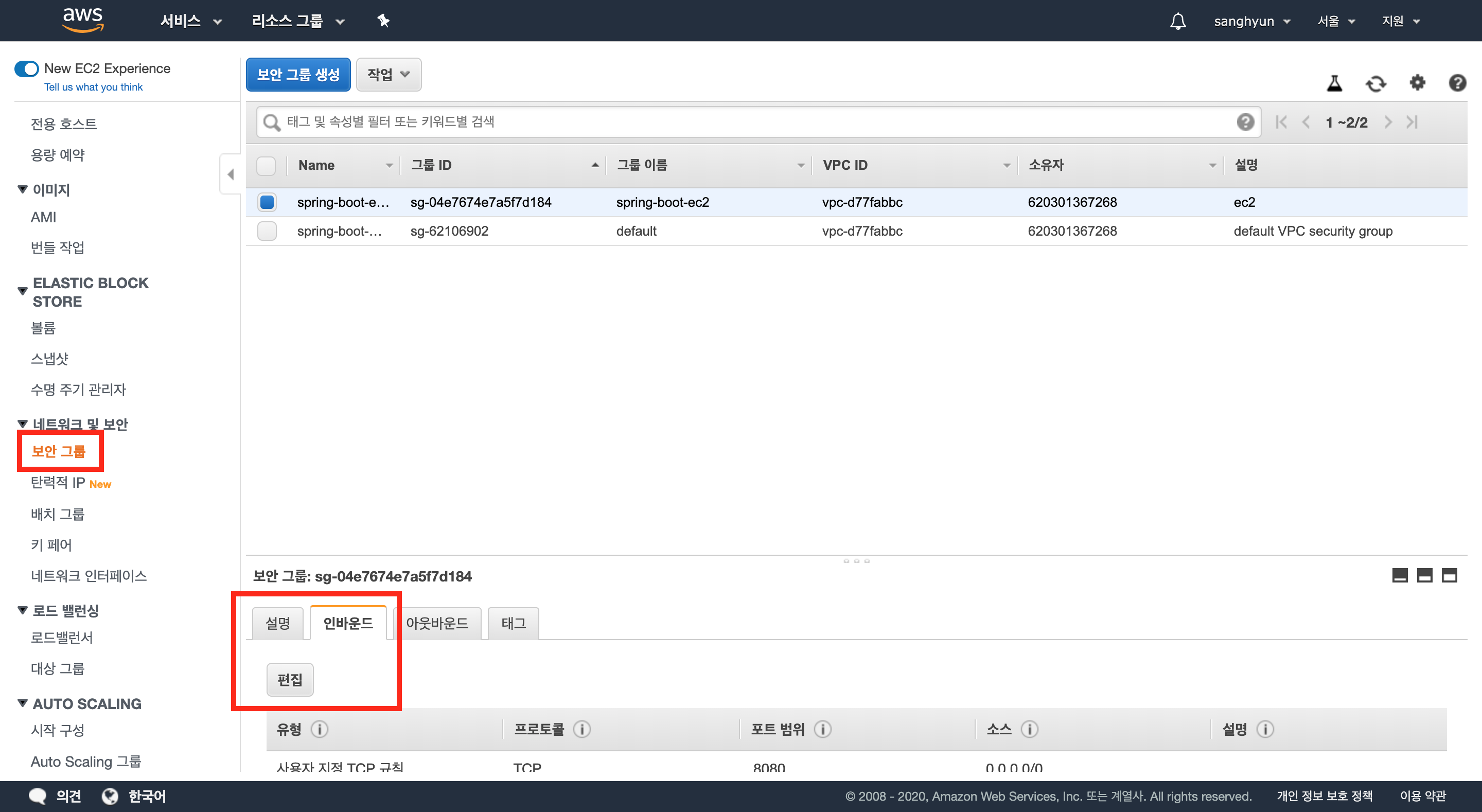The width and height of the screenshot is (1482, 812).
Task: Click the info icon next to 포트 범위
Action: coord(823,729)
